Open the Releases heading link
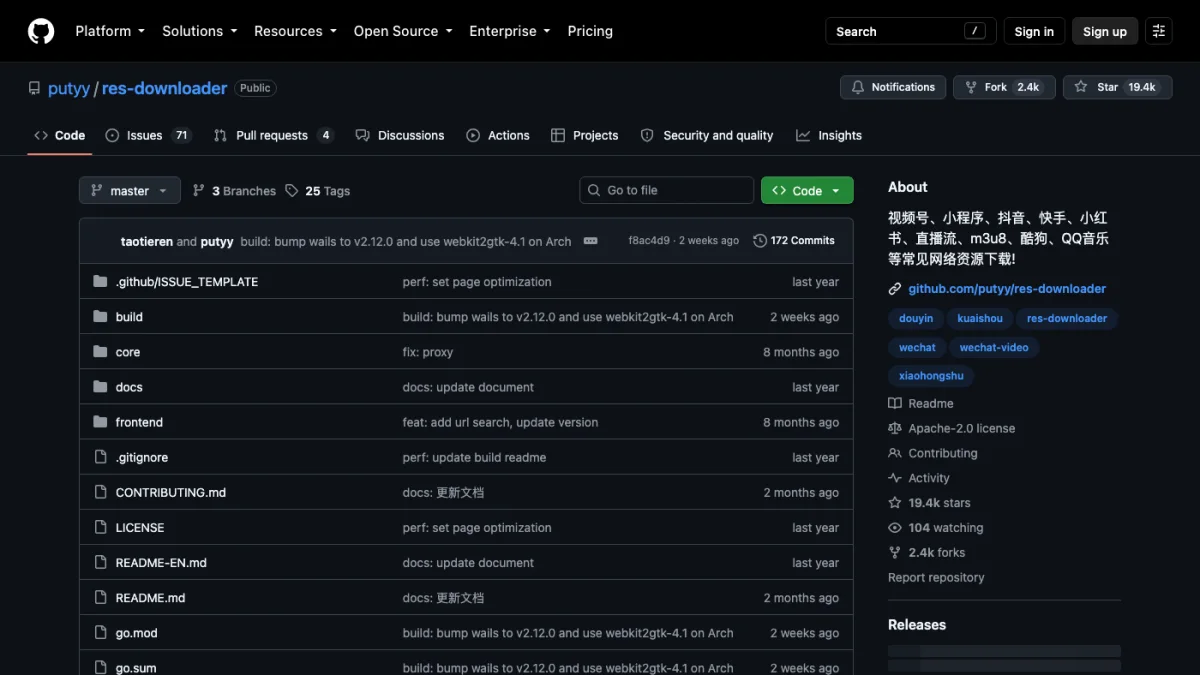This screenshot has width=1200, height=675. point(917,625)
